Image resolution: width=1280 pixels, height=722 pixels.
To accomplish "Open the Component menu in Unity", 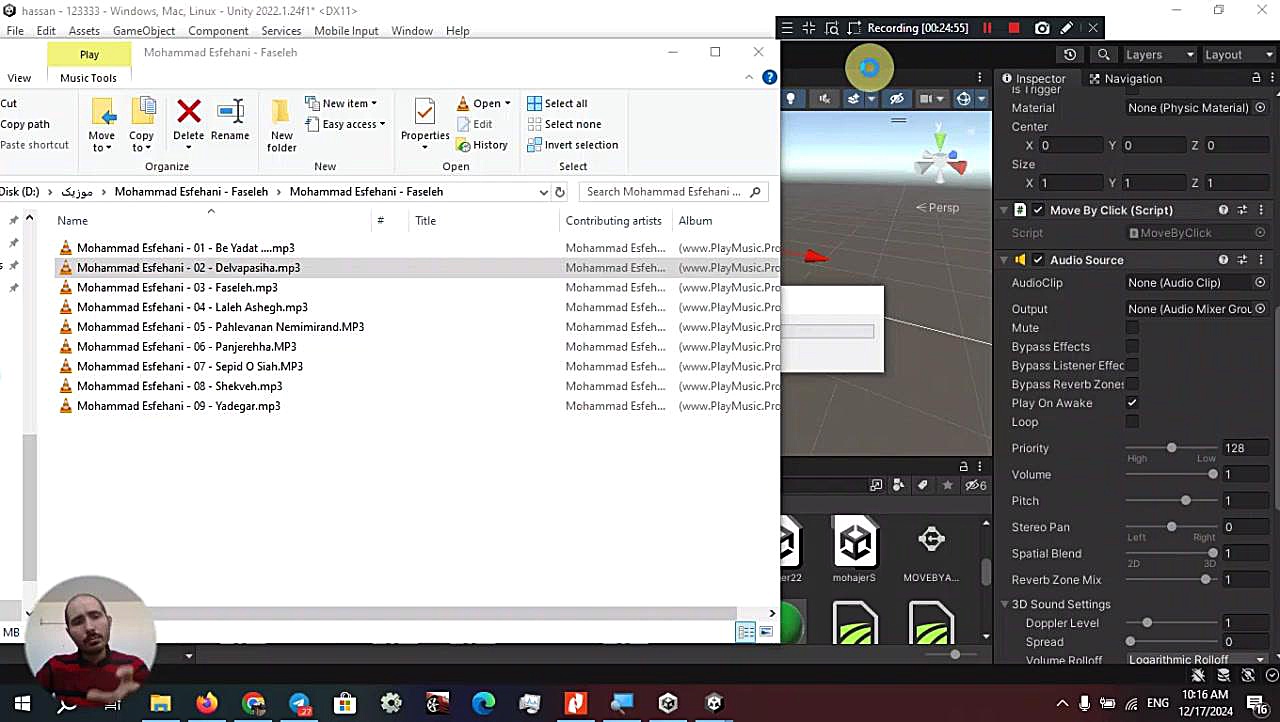I will [x=218, y=31].
